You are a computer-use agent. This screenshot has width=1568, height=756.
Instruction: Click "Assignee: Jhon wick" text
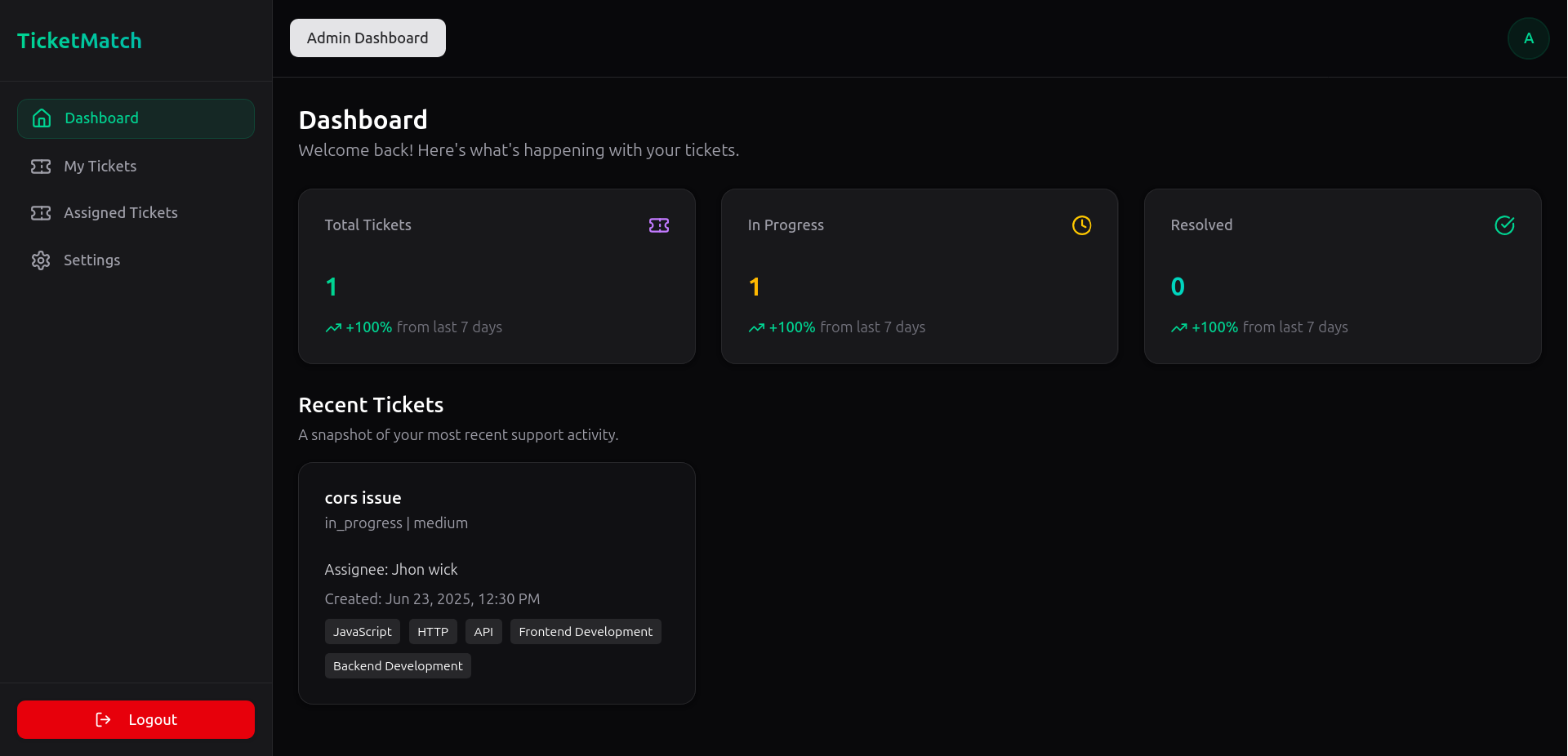coord(391,570)
